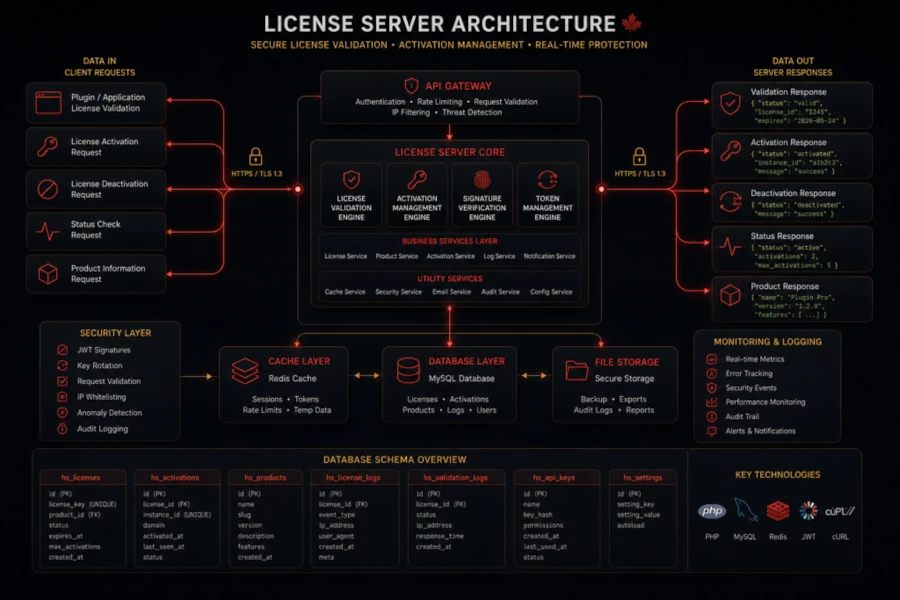Click the Performance Monitoring chart icon
900x600 pixels.
click(712, 402)
